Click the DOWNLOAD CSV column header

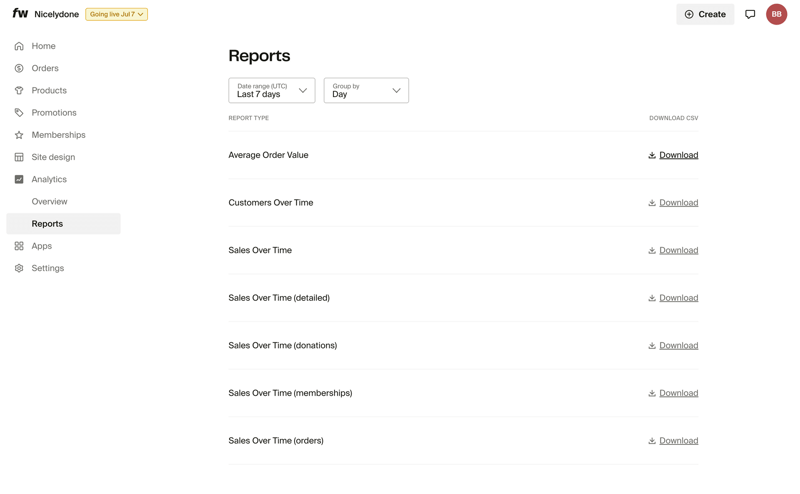pos(673,118)
